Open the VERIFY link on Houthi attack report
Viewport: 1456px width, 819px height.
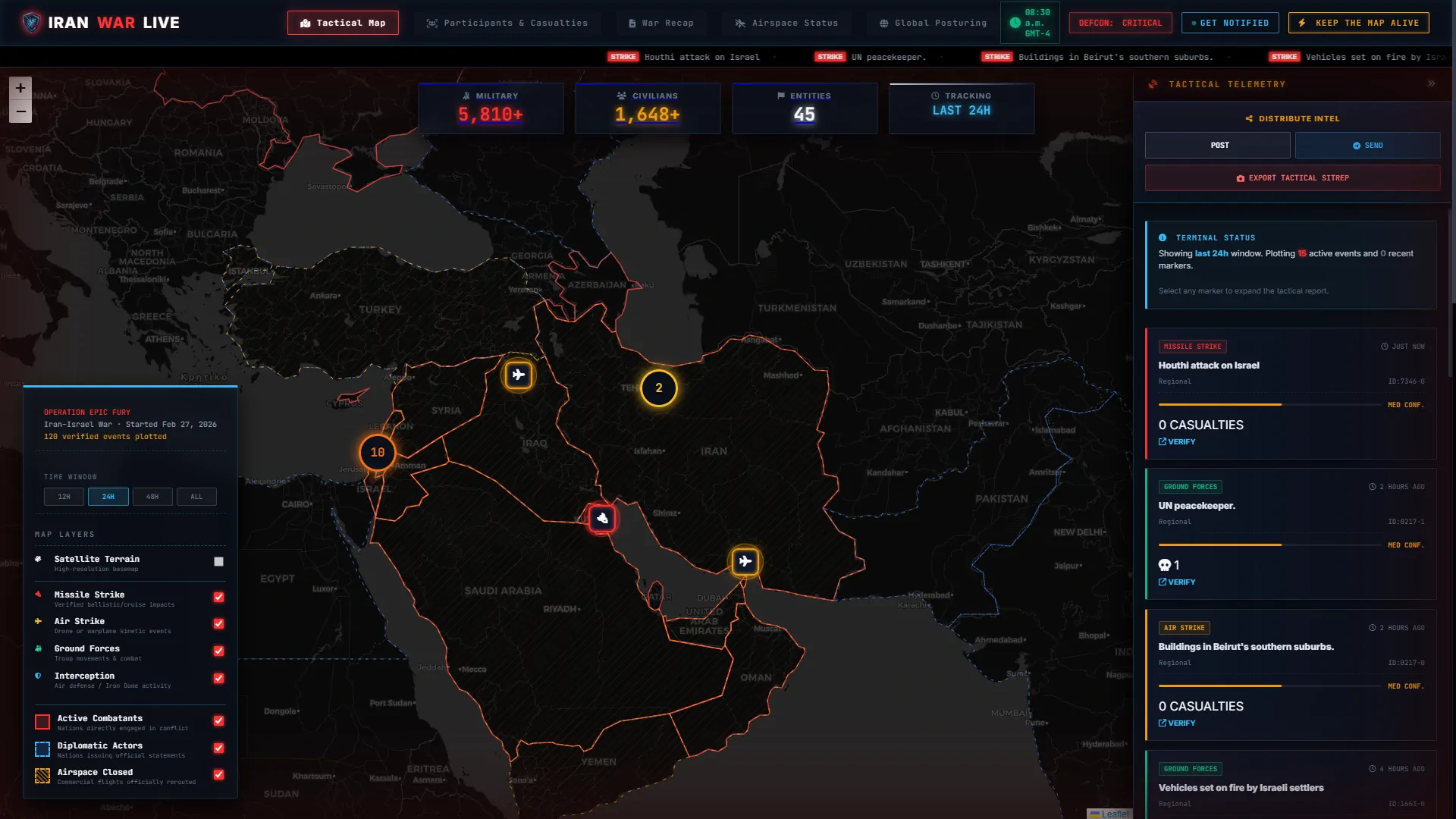coord(1178,441)
